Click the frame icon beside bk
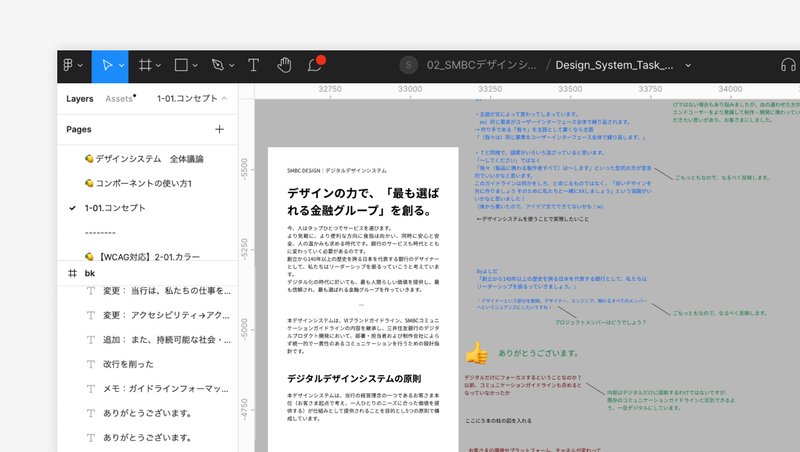 [72, 273]
